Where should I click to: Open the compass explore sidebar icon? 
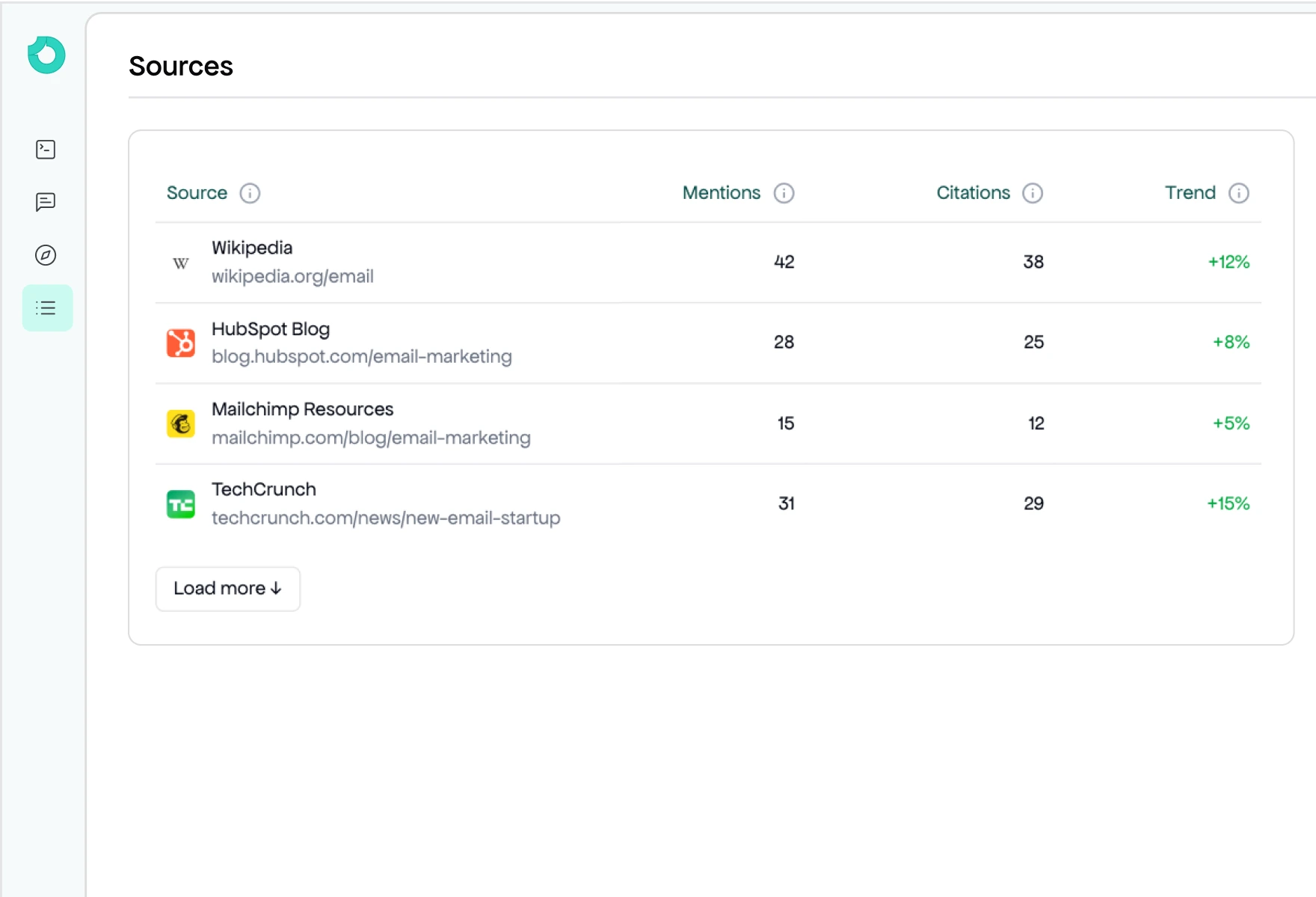(x=46, y=255)
